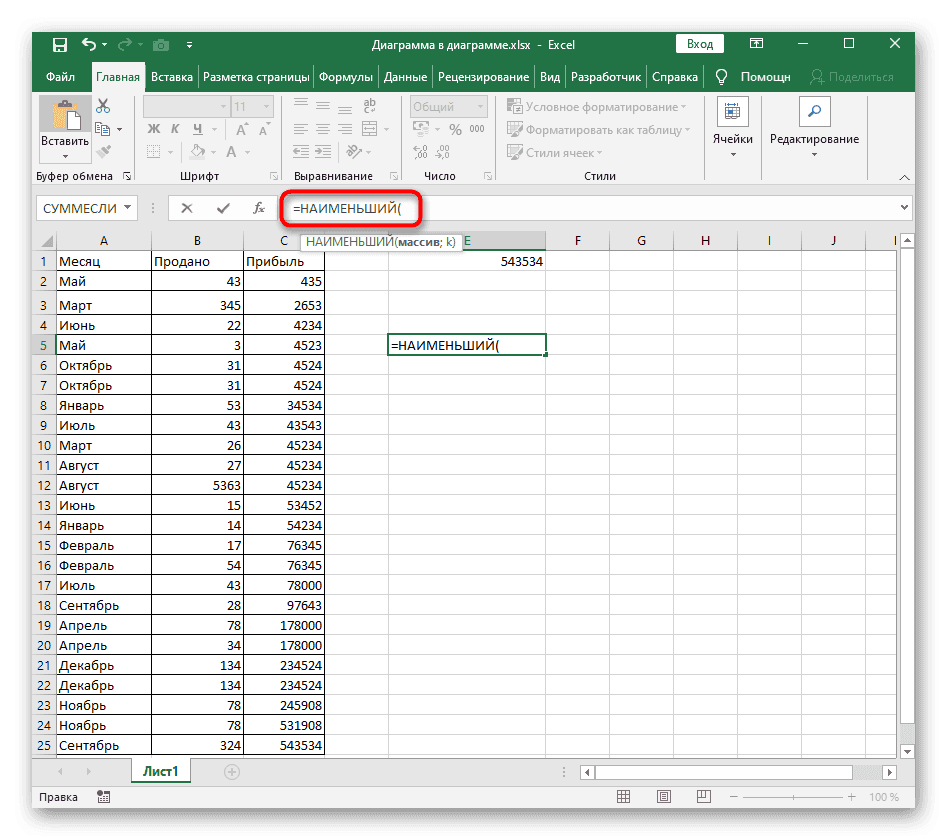947x840 pixels.
Task: Expand the СУММЕСЛИ name box dropdown
Action: pos(127,208)
